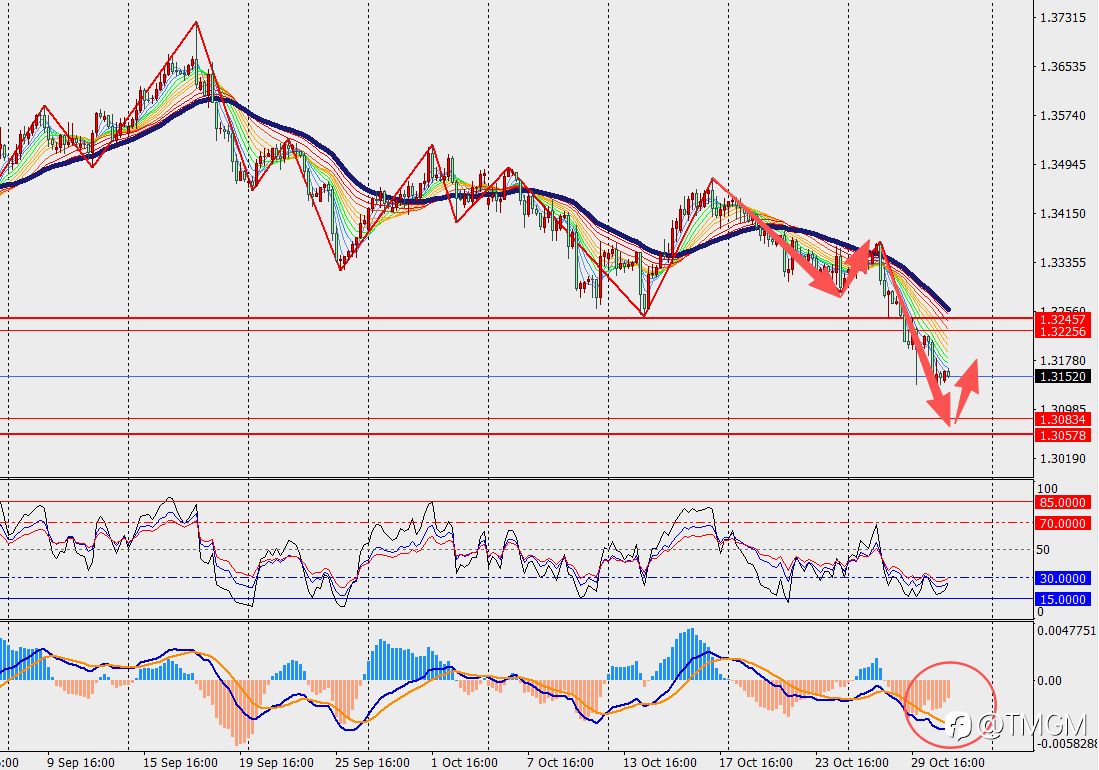
Task: Click the 1.32256 red price label
Action: click(x=1063, y=331)
